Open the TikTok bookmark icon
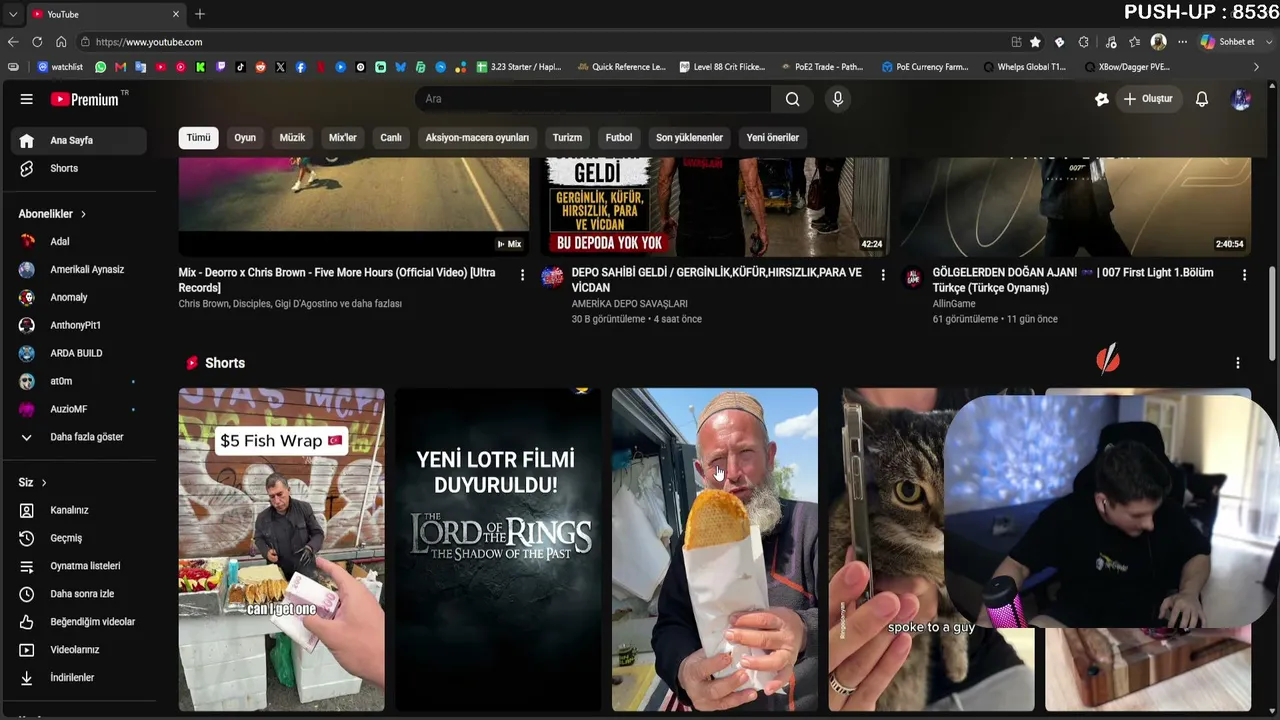 240,67
